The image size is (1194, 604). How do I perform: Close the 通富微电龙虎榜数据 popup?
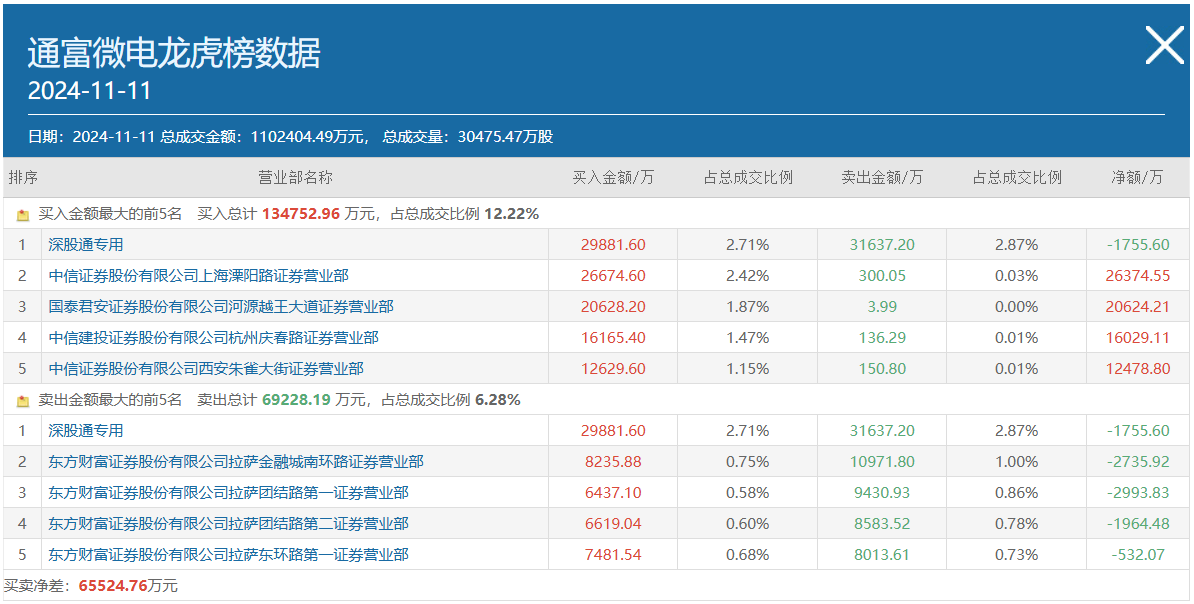click(x=1163, y=46)
